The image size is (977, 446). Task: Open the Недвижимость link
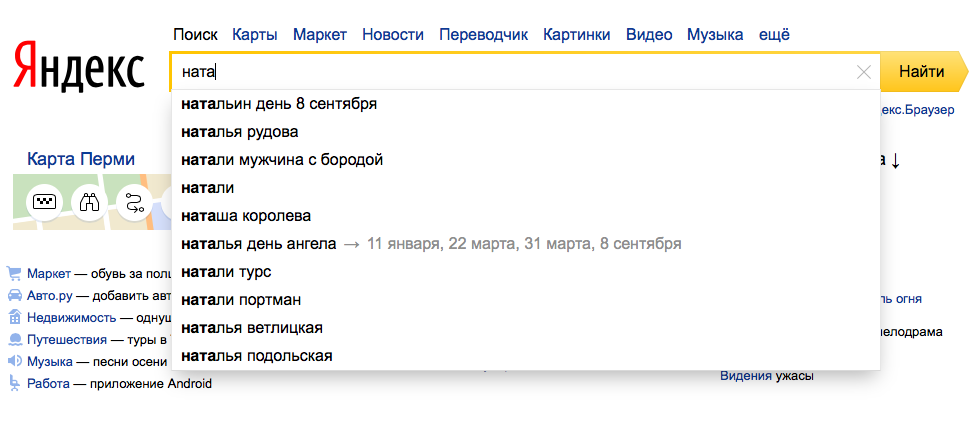[71, 318]
